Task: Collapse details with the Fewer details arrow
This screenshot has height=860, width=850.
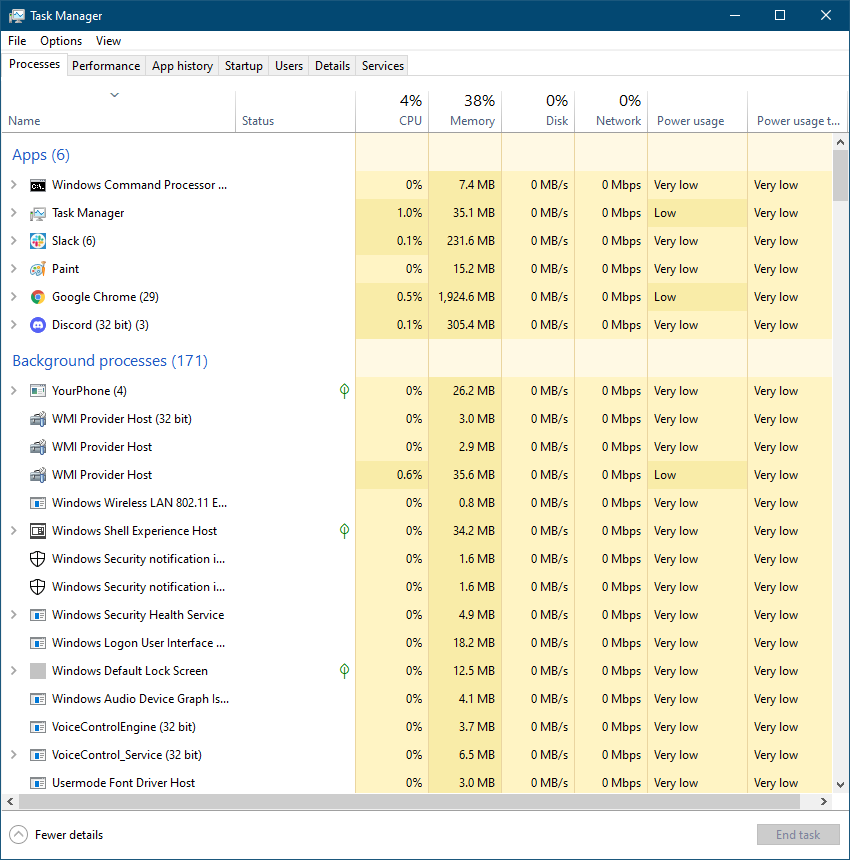Action: (x=19, y=835)
